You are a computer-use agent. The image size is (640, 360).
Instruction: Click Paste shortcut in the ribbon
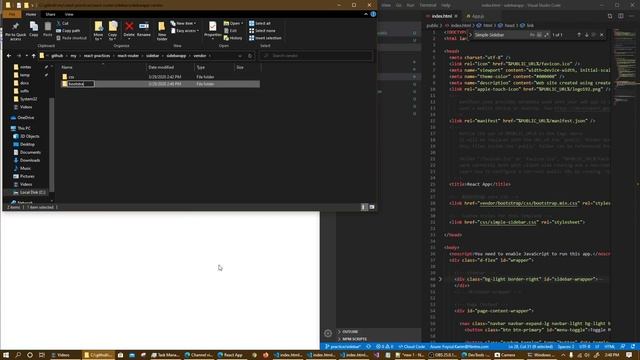[71, 38]
